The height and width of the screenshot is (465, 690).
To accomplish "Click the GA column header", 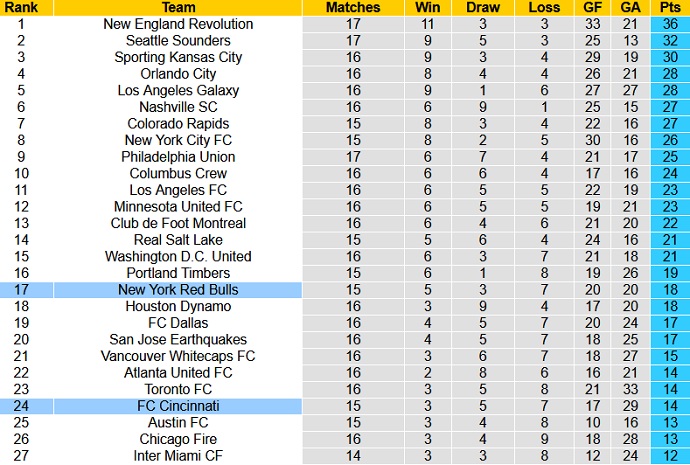I will pos(630,7).
